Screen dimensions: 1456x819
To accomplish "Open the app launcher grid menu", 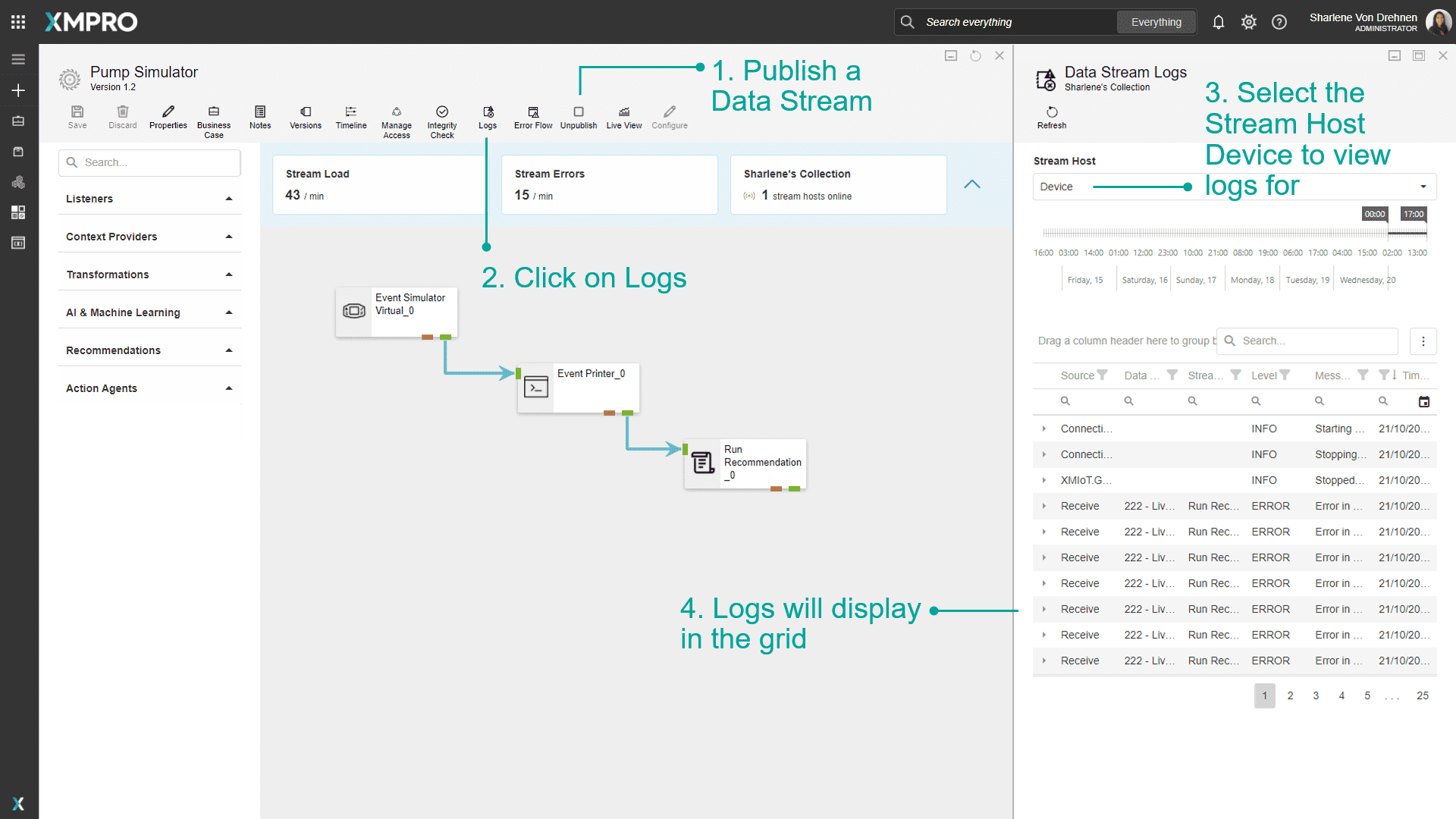I will (17, 21).
